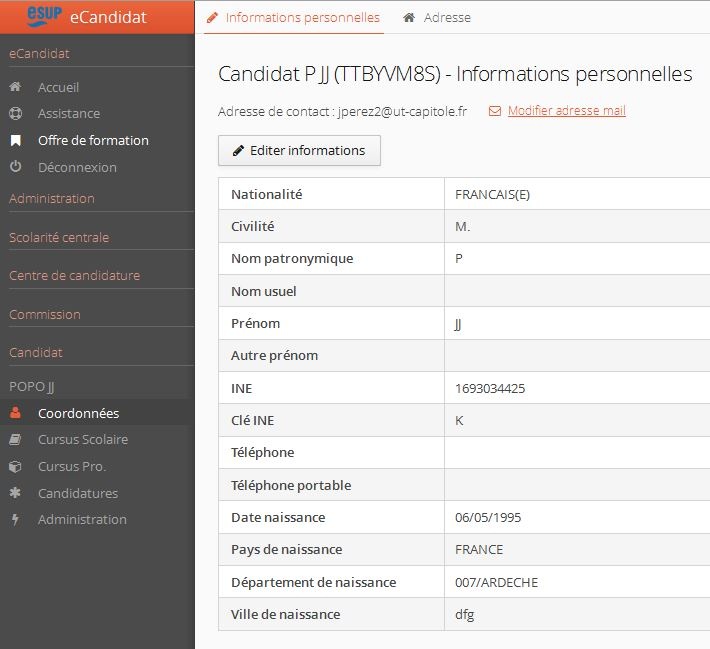This screenshot has height=649, width=710.
Task: Open the Modifier adresse mail link
Action: click(x=566, y=111)
